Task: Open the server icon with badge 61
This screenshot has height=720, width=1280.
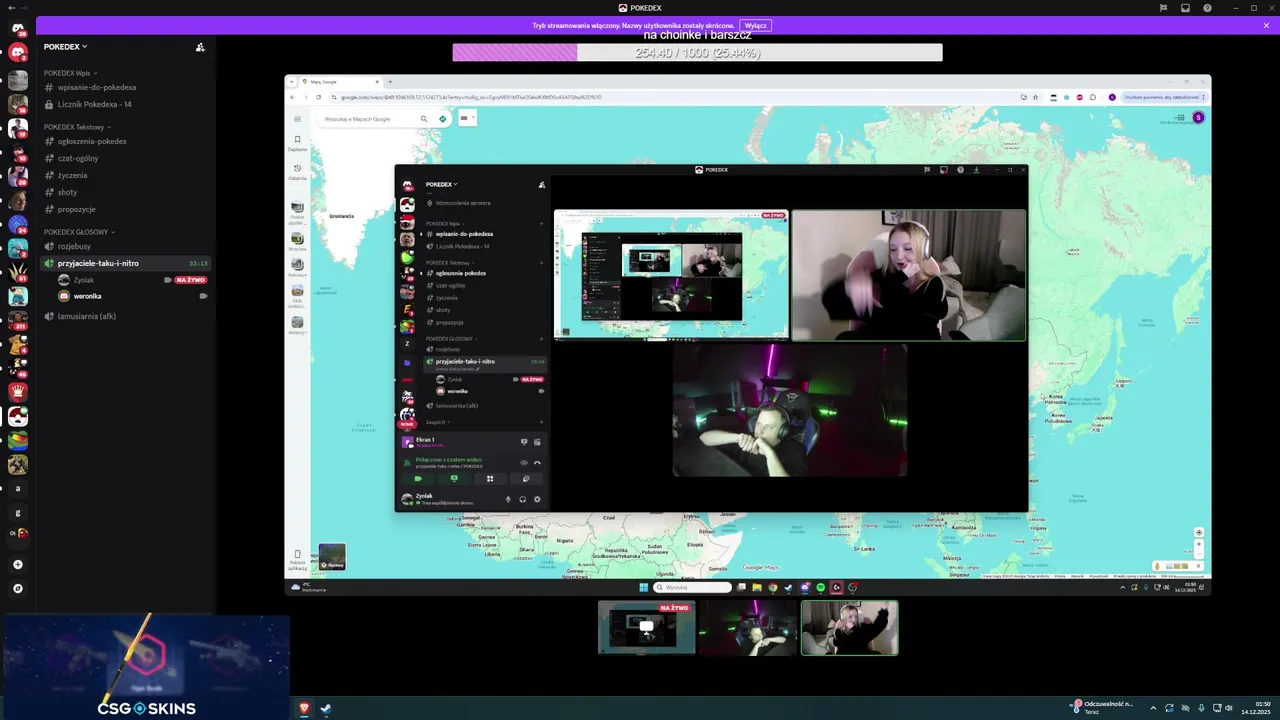Action: pyautogui.click(x=18, y=272)
